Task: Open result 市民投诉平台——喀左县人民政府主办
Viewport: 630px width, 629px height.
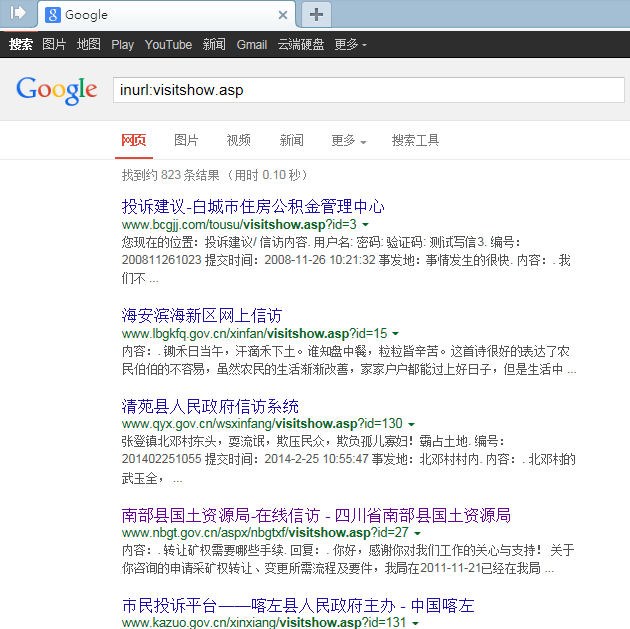Action: pyautogui.click(x=298, y=605)
